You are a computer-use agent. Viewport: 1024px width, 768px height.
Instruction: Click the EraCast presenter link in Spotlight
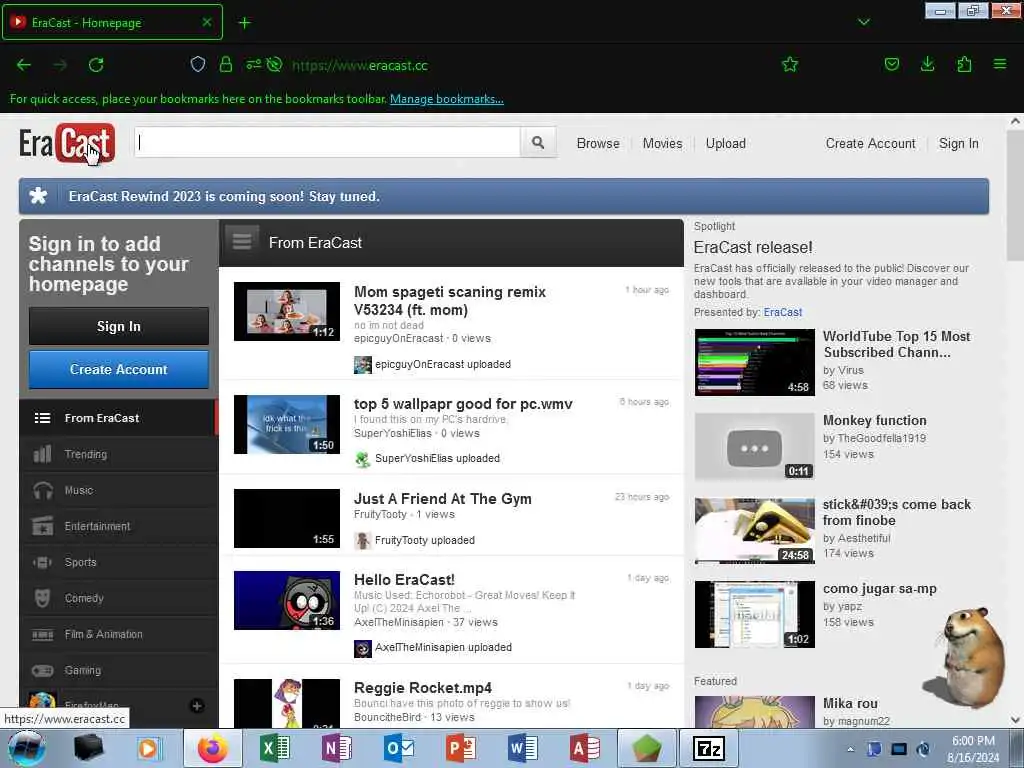(x=782, y=312)
